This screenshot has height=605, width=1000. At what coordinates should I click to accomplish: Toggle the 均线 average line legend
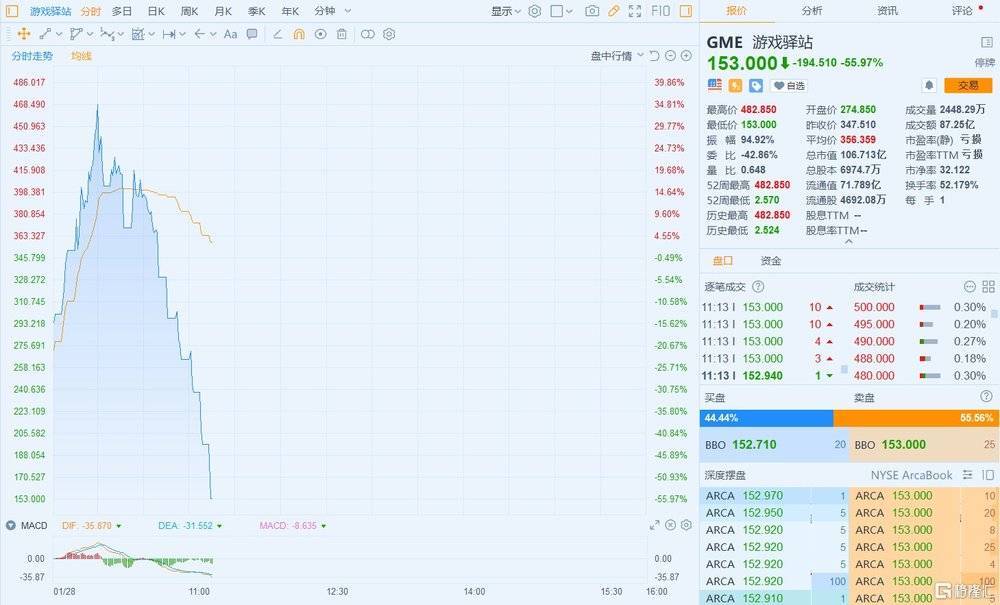81,56
